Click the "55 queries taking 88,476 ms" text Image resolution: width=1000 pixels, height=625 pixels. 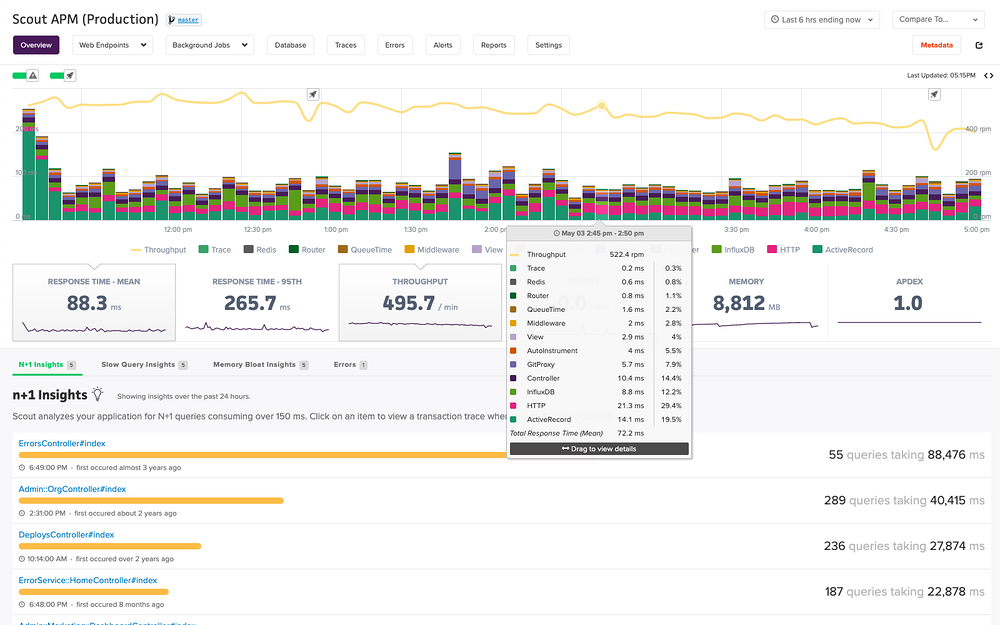click(906, 455)
